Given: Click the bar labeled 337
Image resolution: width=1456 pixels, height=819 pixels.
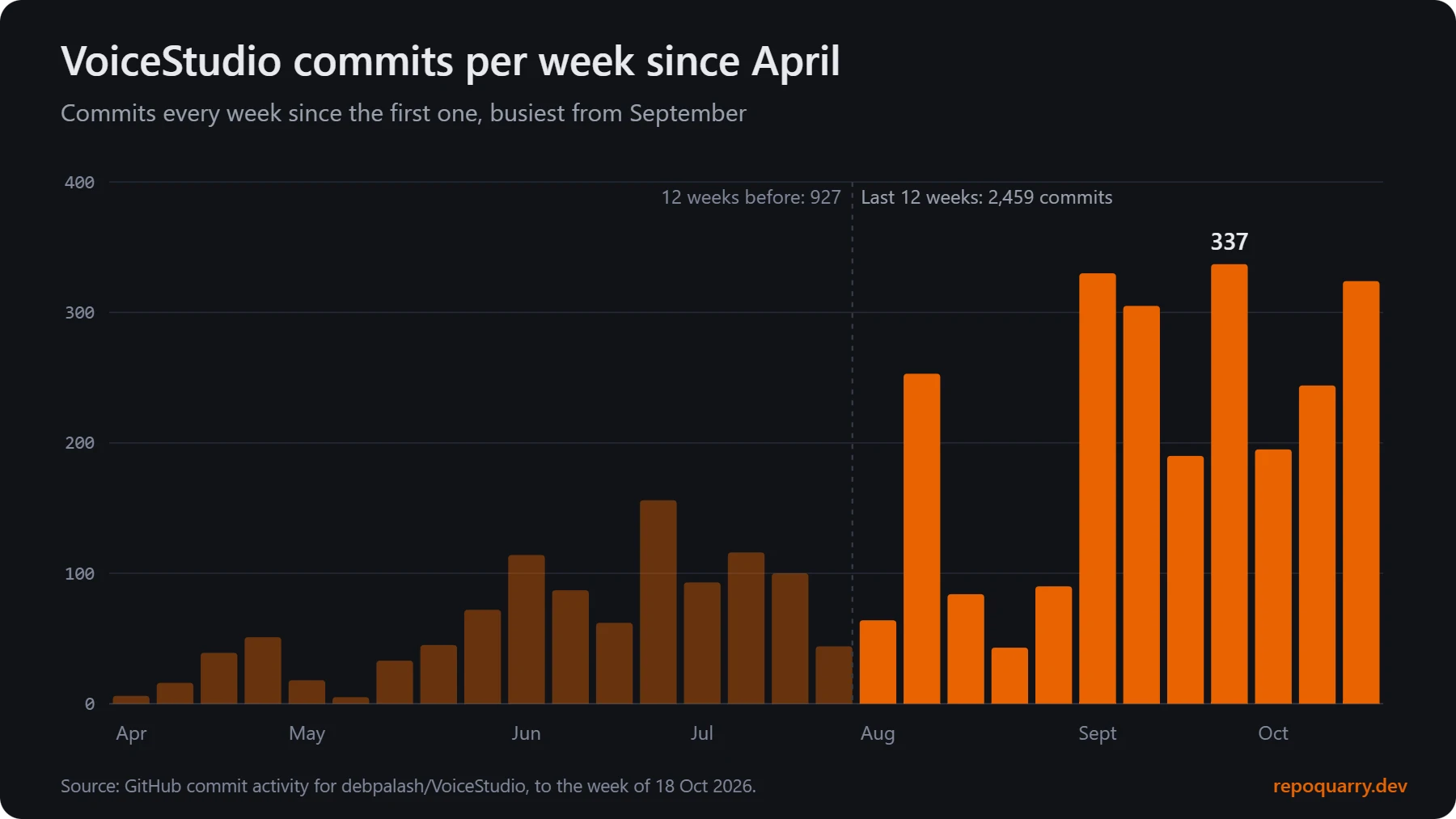Looking at the screenshot, I should (1229, 483).
